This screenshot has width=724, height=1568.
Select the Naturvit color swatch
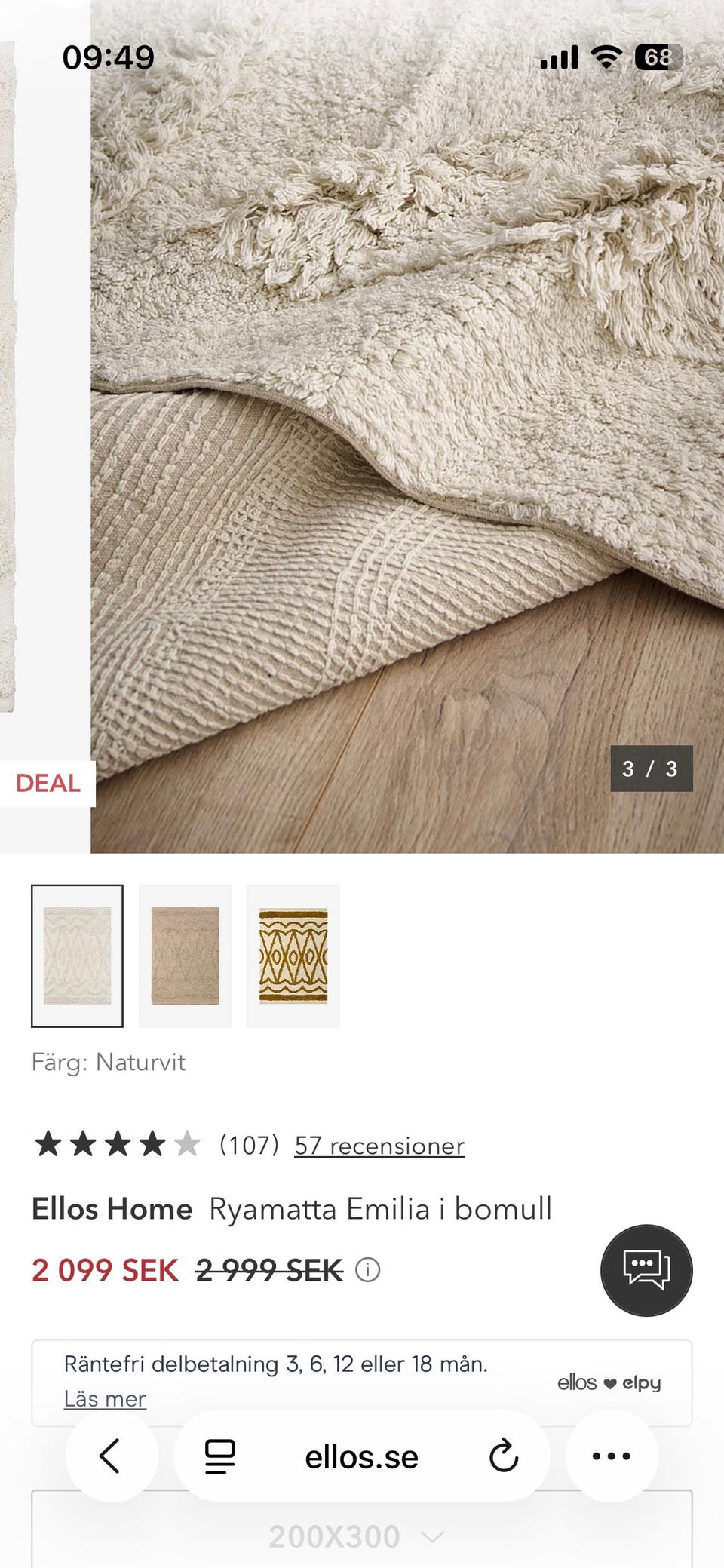point(77,956)
